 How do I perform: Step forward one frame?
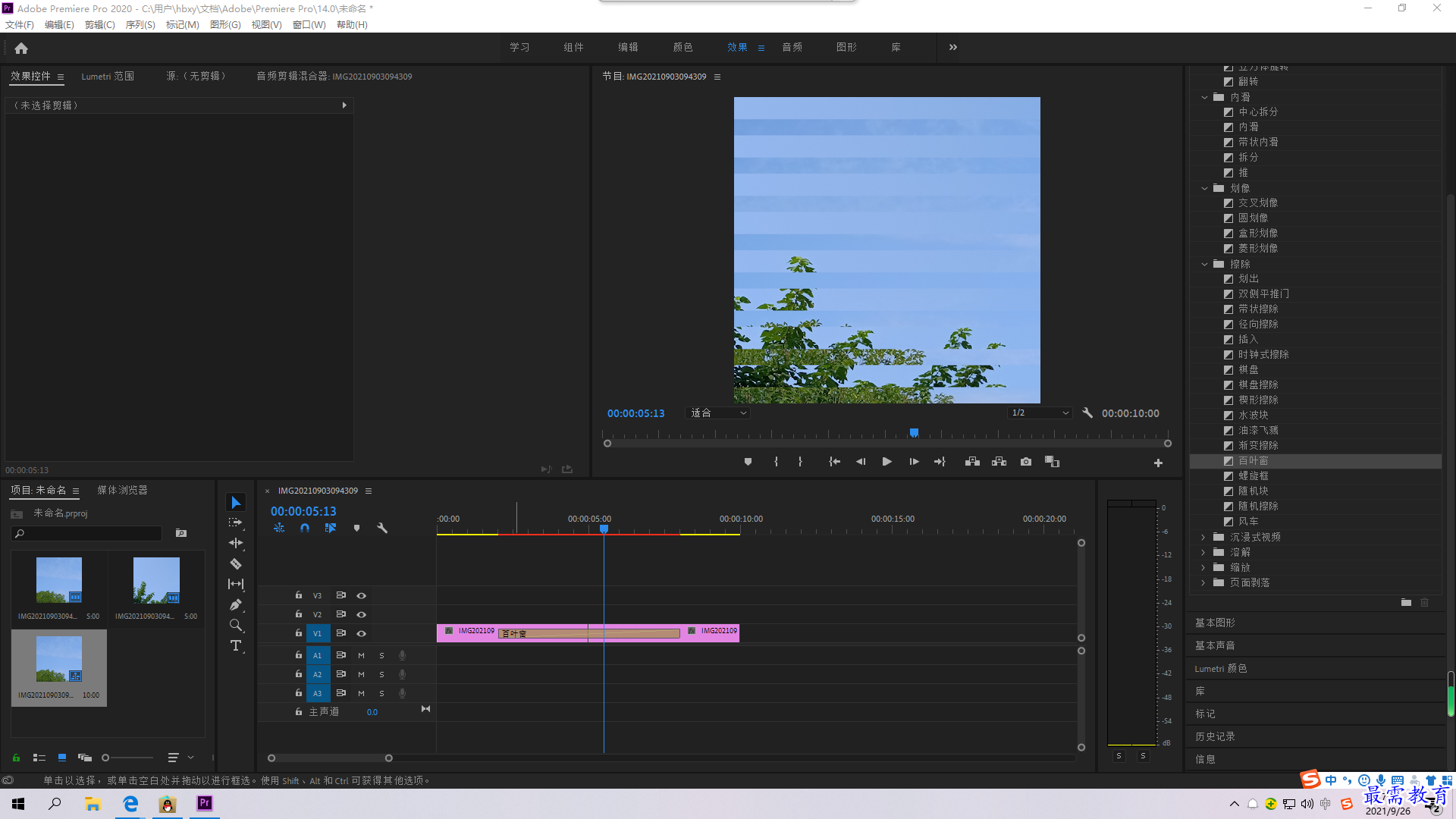(914, 462)
